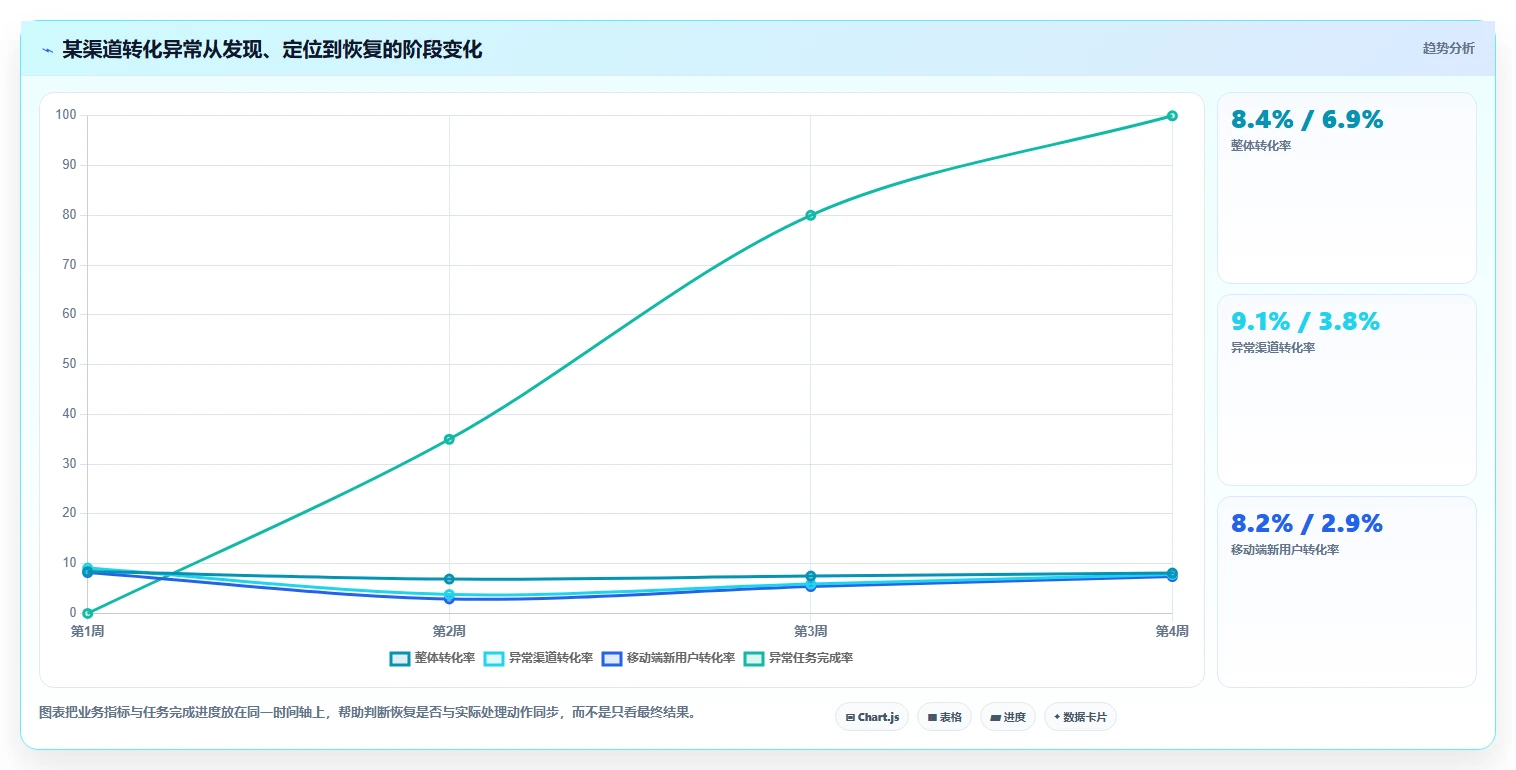Click the y-axis label 100
Viewport: 1516px width, 770px height.
(66, 115)
